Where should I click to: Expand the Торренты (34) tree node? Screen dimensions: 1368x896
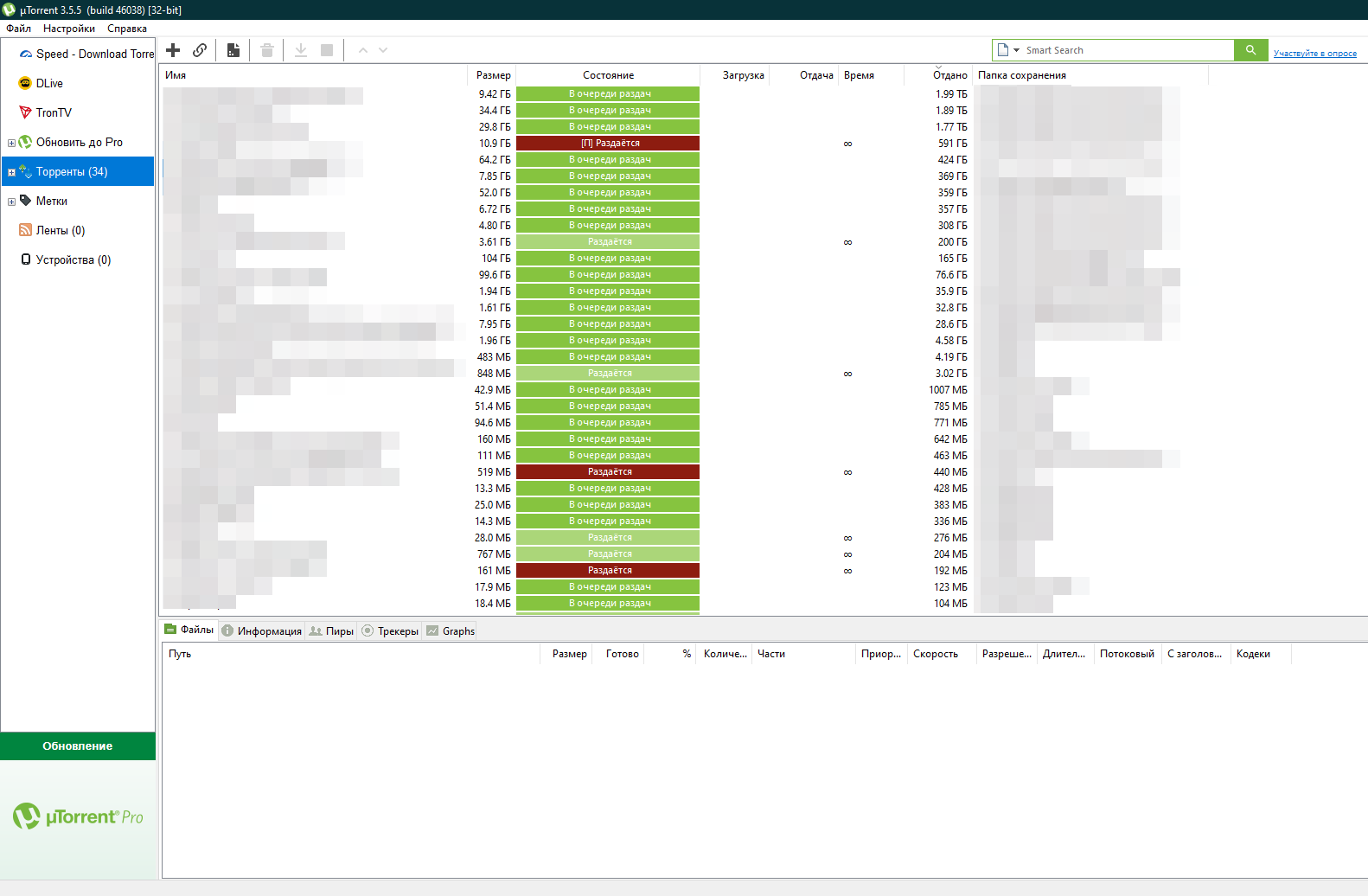(x=11, y=172)
